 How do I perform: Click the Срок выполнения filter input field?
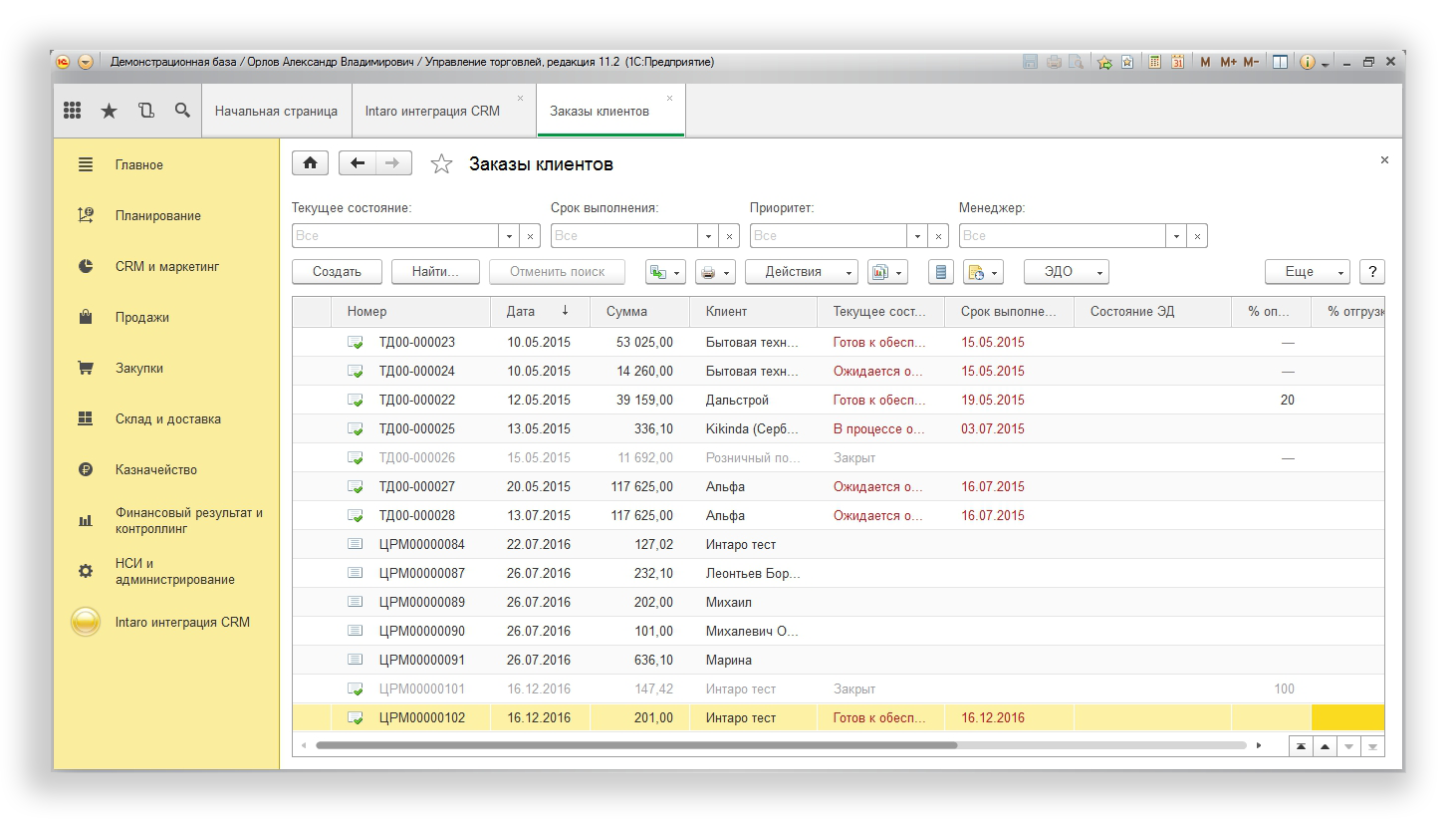point(624,236)
